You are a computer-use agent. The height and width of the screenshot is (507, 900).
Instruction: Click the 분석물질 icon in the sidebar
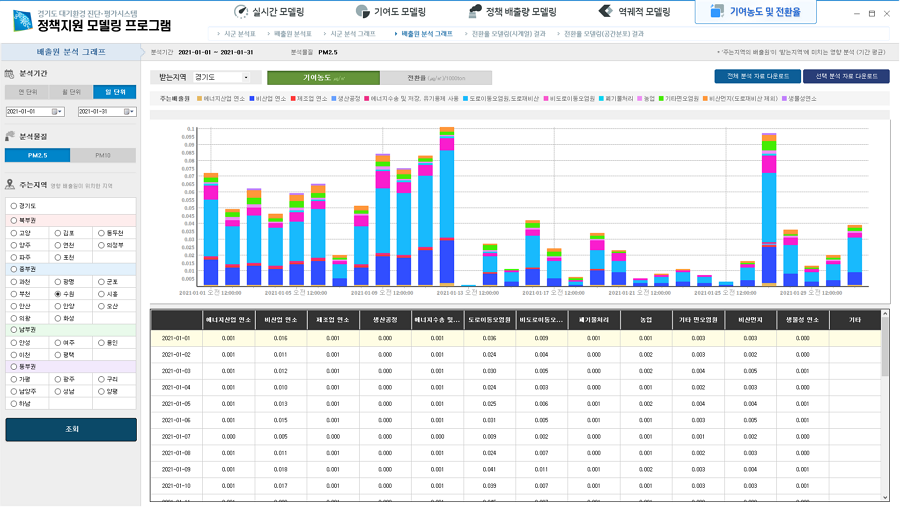pos(11,136)
